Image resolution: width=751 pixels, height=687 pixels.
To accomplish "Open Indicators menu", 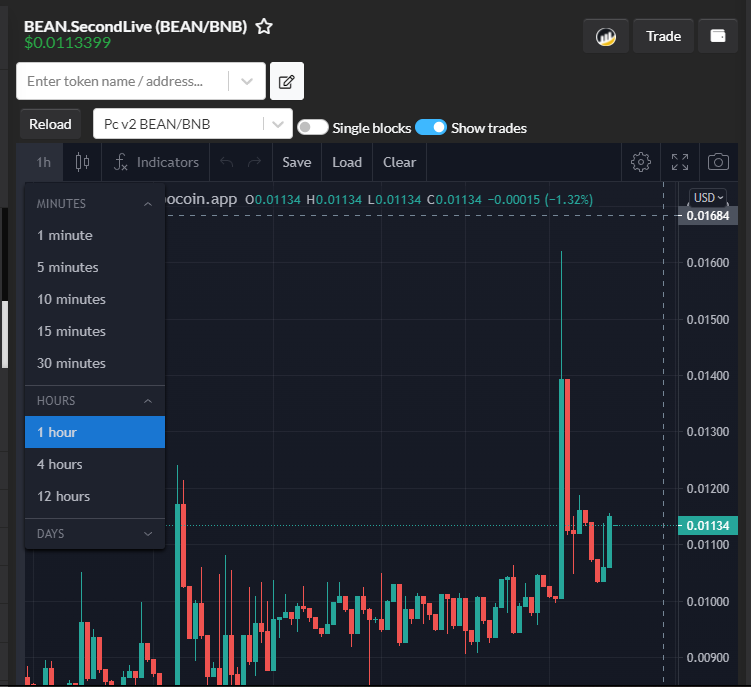I will [156, 162].
